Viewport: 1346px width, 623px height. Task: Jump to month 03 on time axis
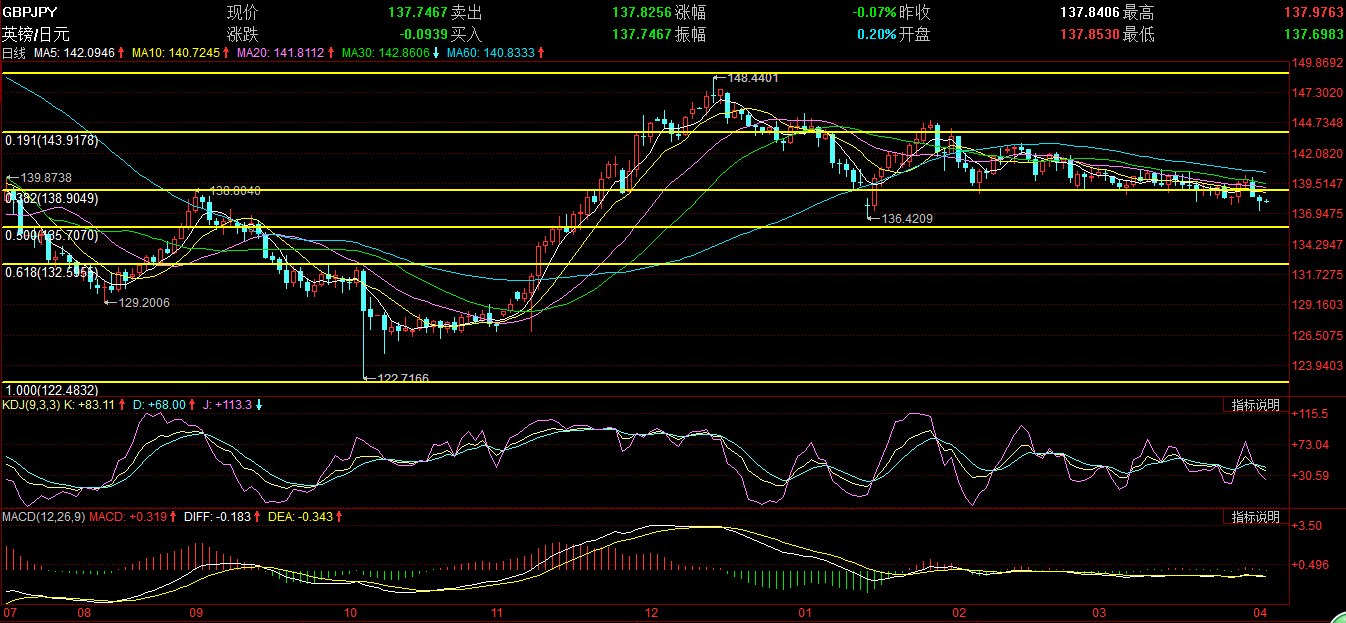click(x=1099, y=612)
